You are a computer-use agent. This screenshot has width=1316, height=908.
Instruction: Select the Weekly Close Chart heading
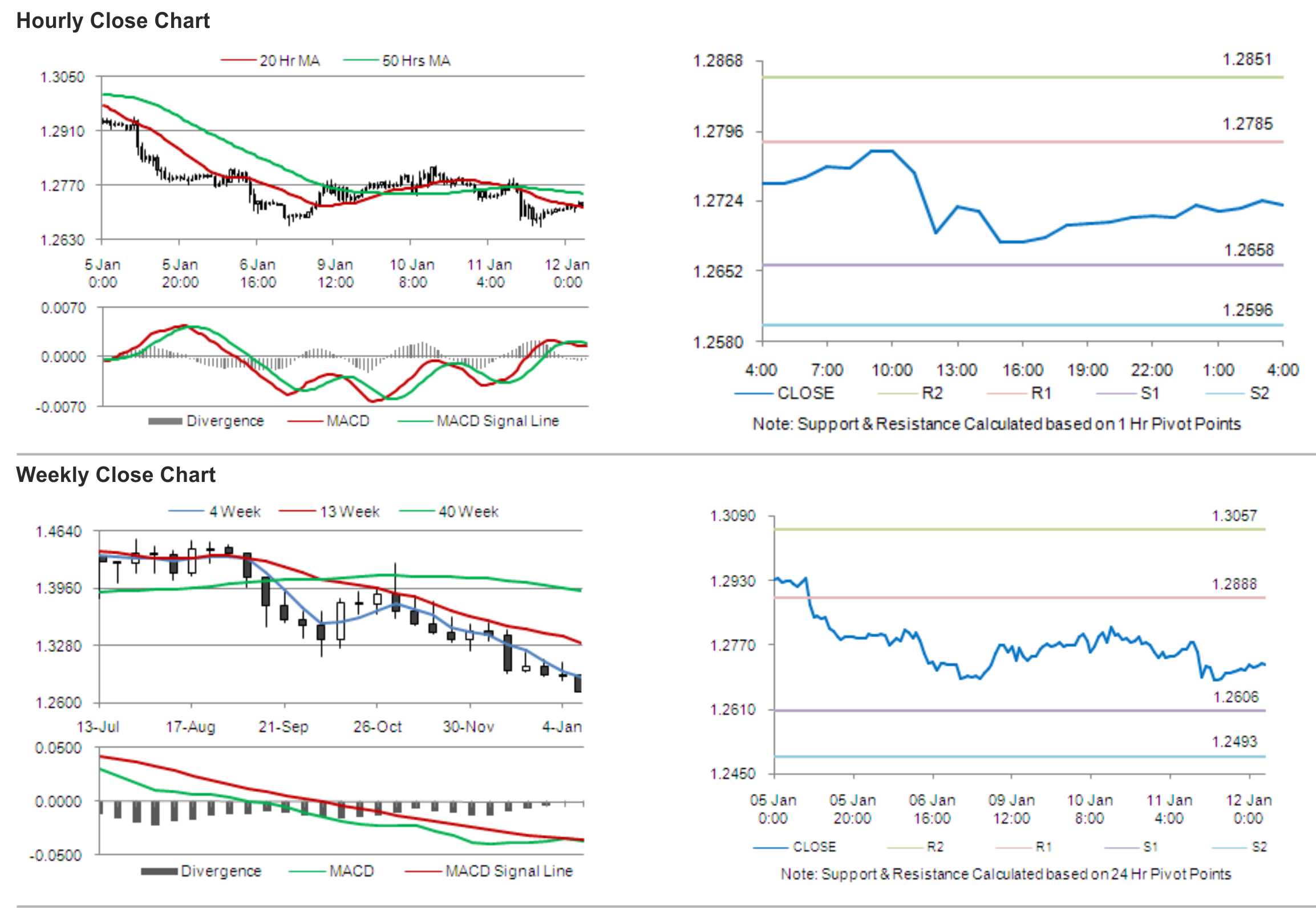[116, 475]
